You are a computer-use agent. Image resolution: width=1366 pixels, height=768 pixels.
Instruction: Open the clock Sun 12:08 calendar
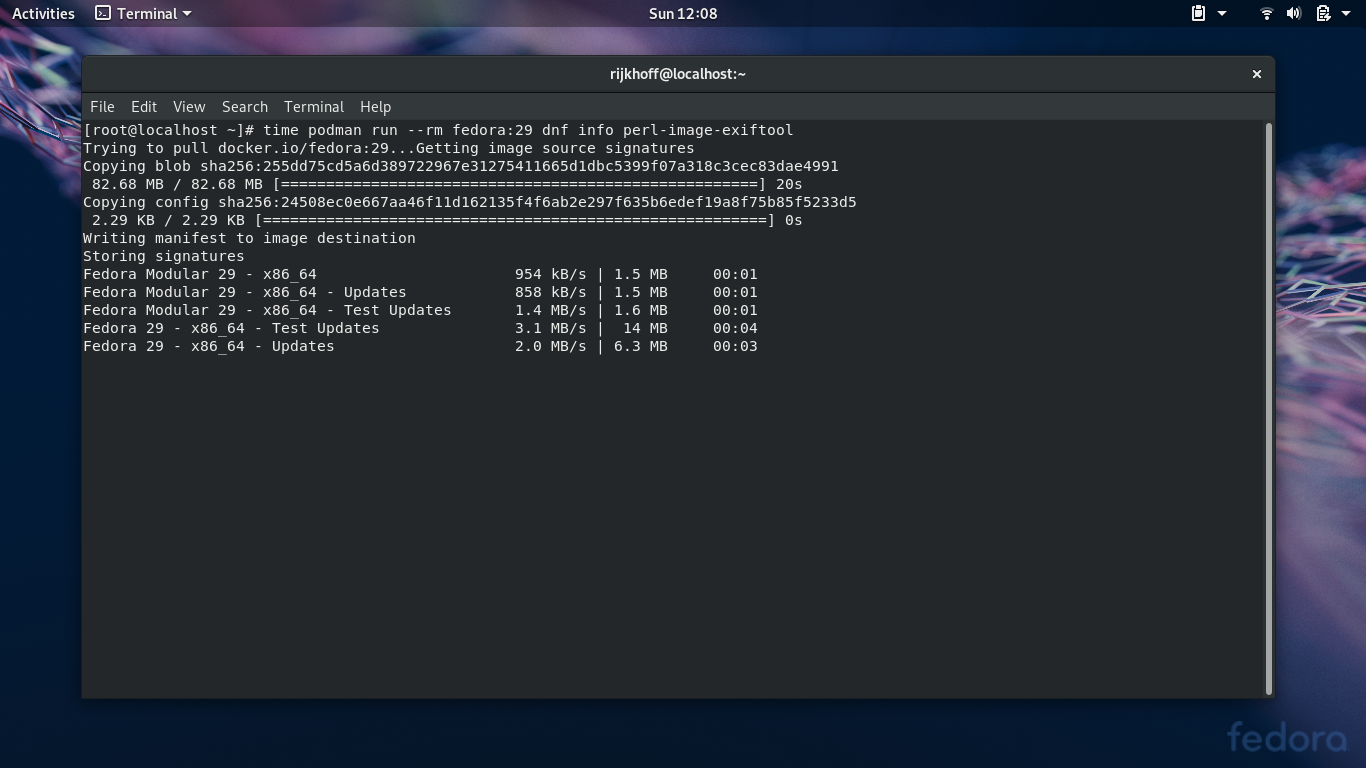click(683, 13)
